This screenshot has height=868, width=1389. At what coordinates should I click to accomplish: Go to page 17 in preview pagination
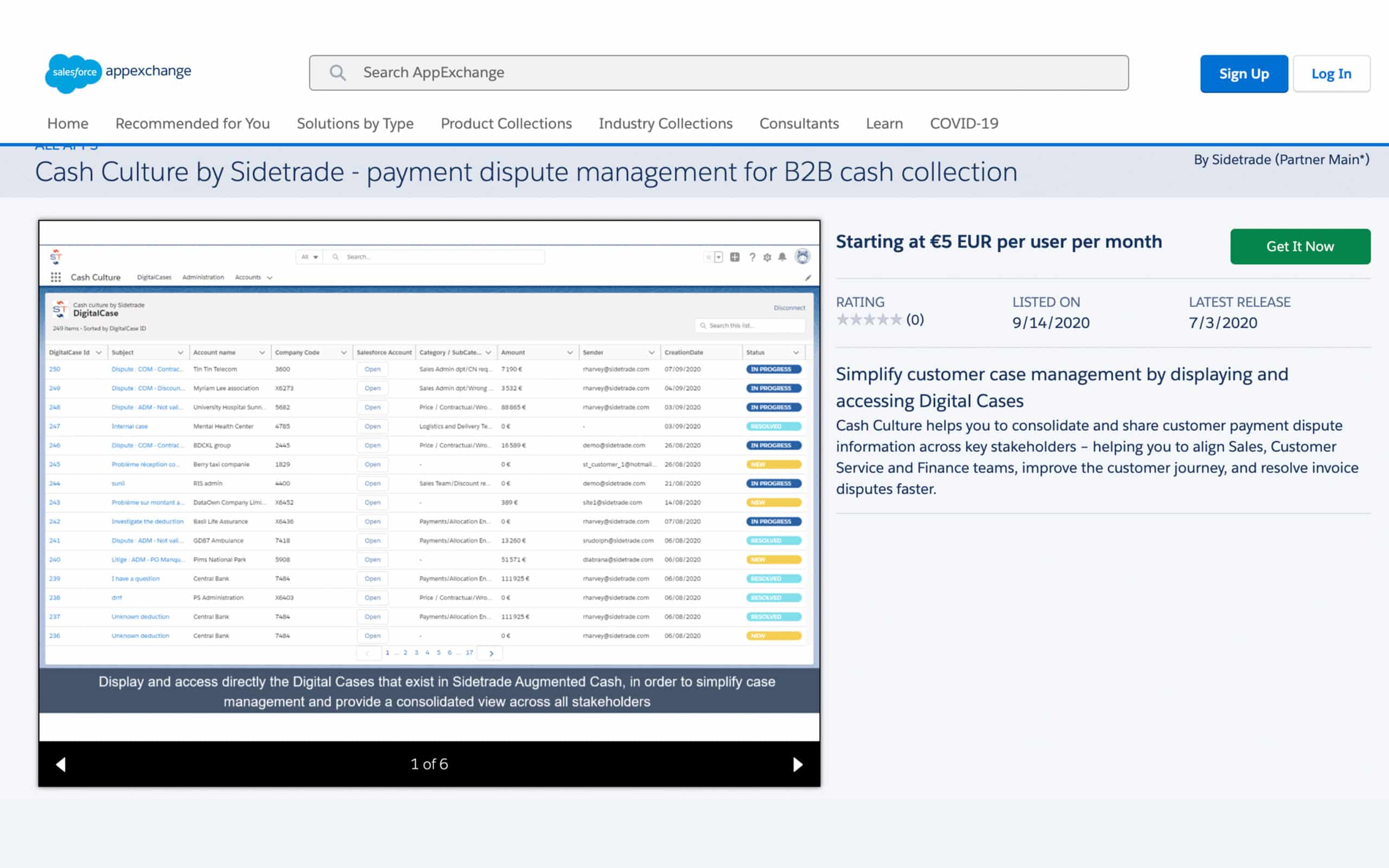coord(469,653)
